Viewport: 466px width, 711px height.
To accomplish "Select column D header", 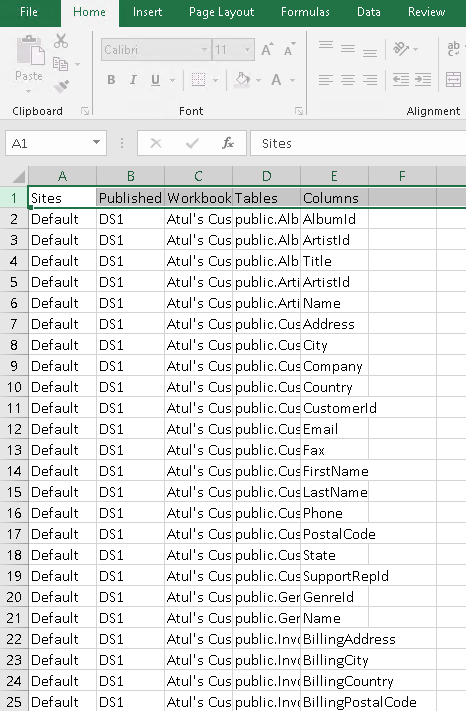I will pyautogui.click(x=267, y=176).
